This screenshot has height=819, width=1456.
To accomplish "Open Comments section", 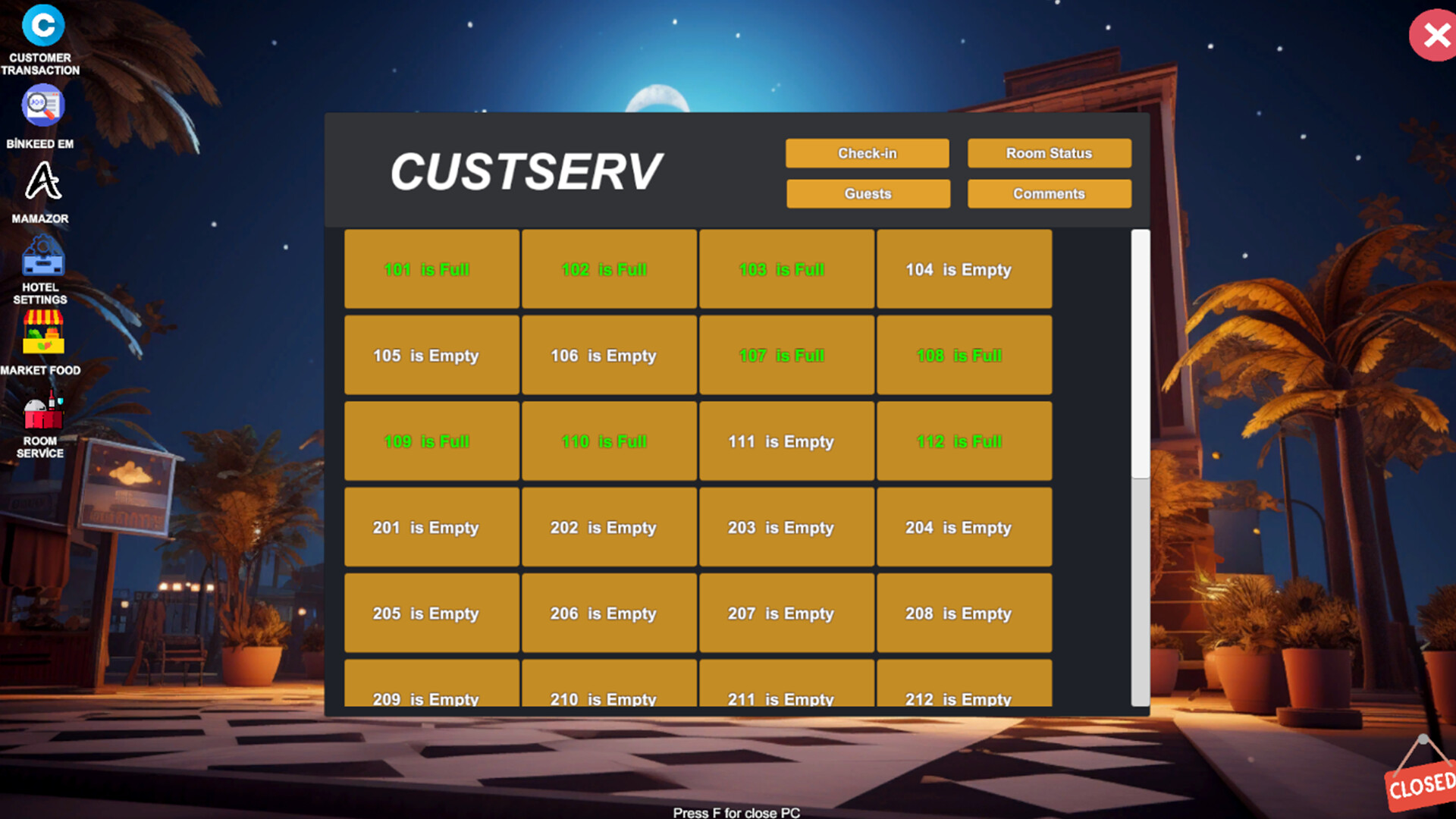I will click(1049, 193).
